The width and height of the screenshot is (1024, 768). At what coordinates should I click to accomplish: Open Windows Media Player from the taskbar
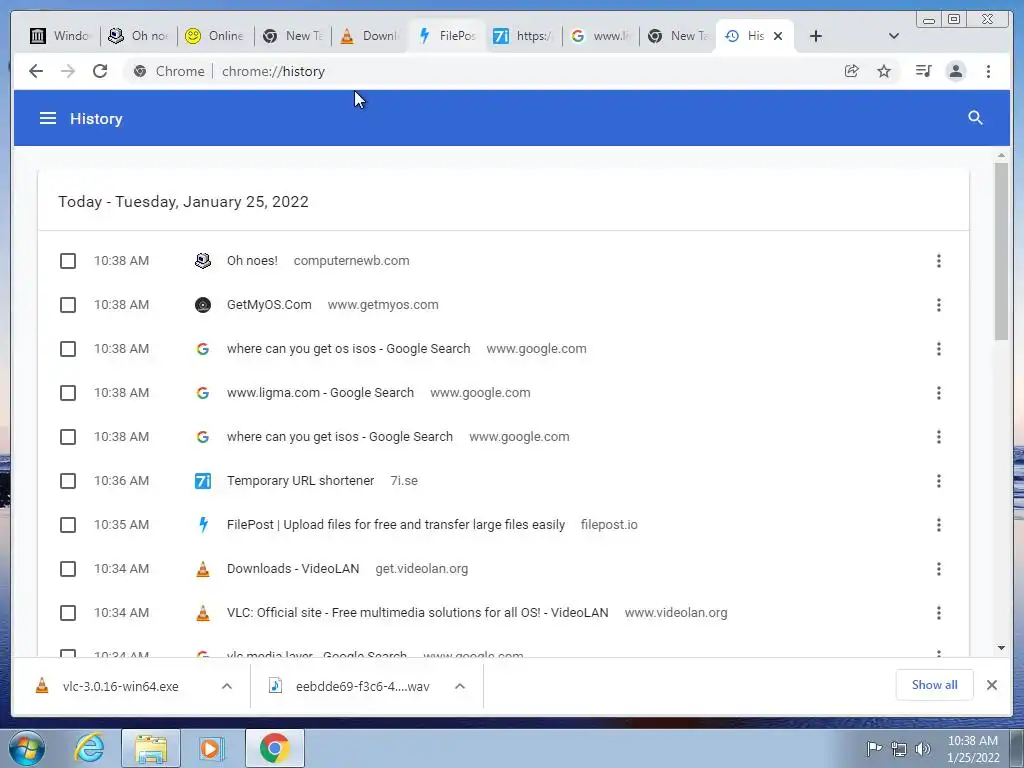point(211,748)
